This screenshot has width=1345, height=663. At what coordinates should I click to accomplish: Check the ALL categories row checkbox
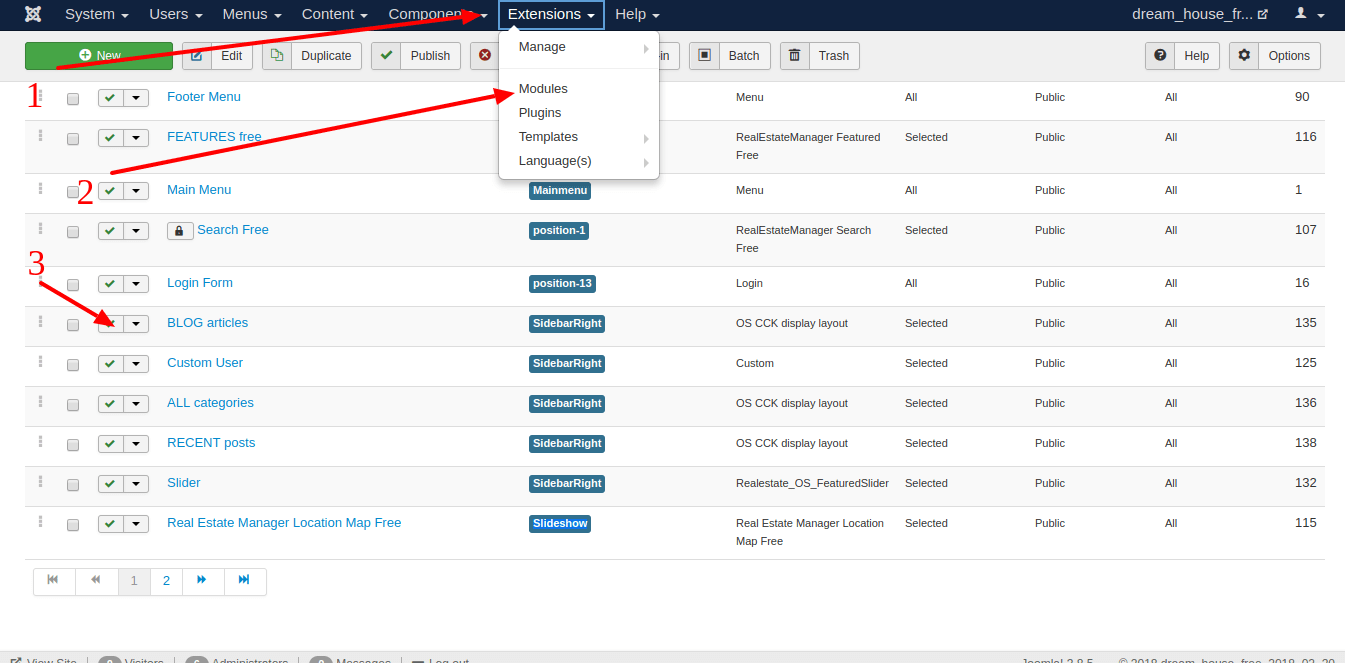[73, 405]
